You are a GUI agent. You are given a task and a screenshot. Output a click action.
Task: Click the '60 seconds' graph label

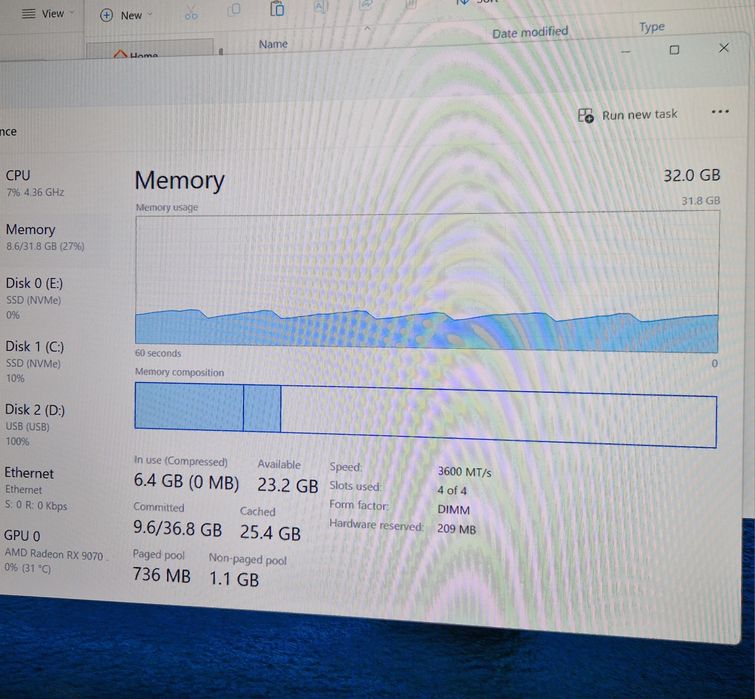coord(158,353)
